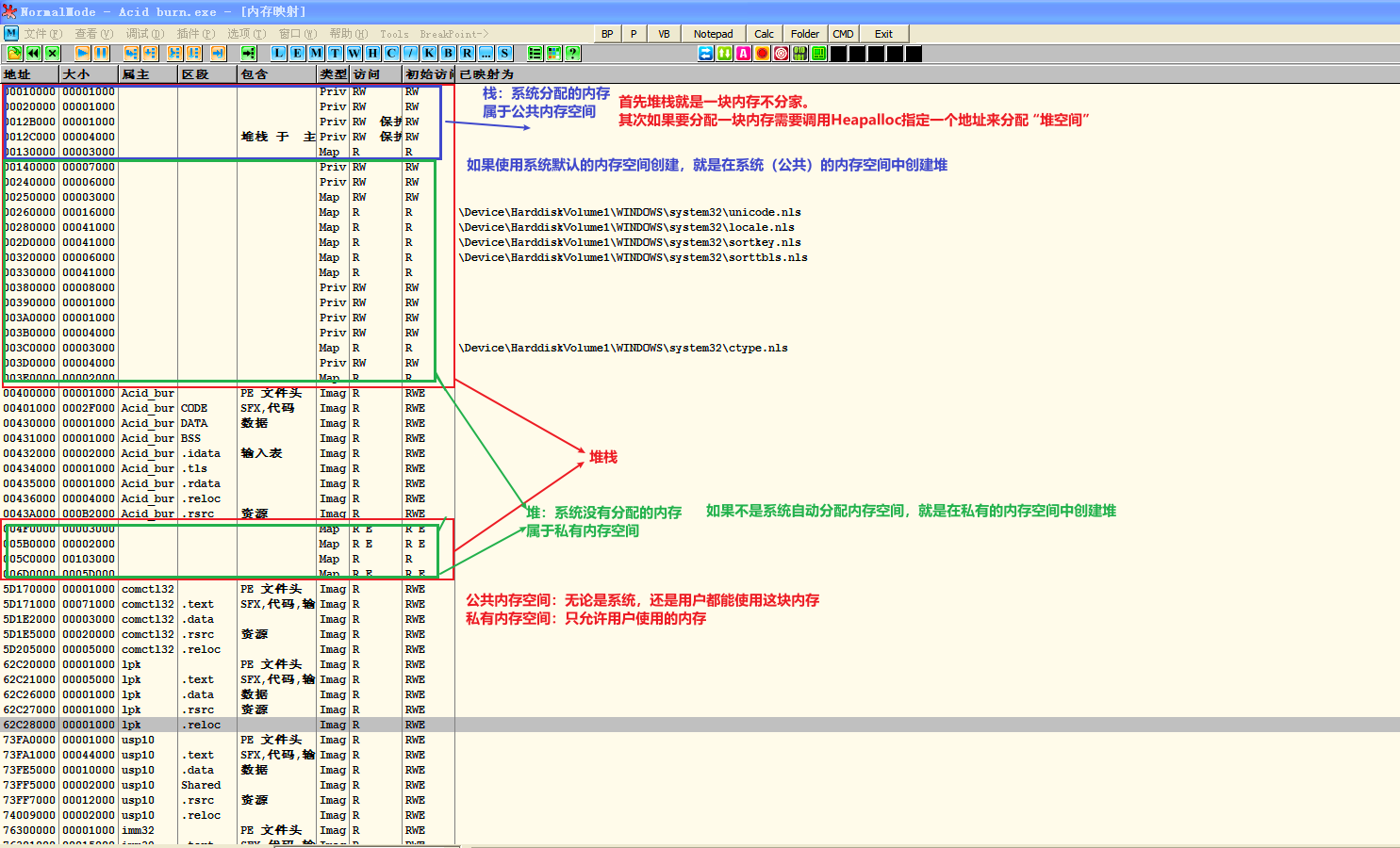
Task: Open the BreakPoint-> menu
Action: click(x=453, y=34)
